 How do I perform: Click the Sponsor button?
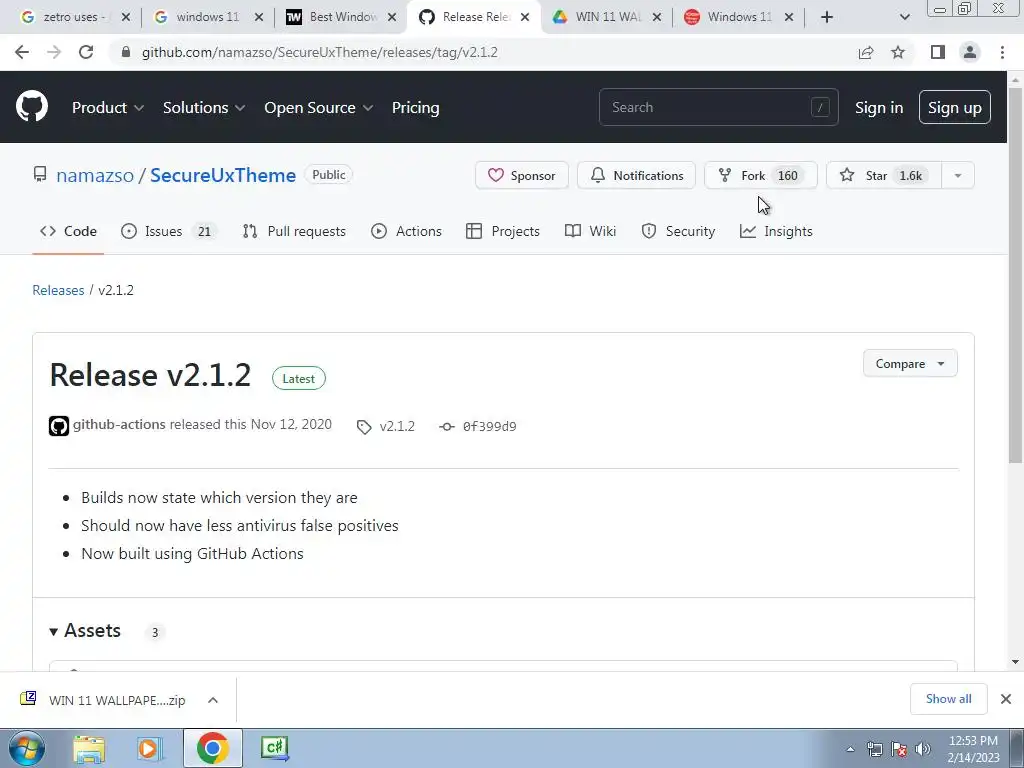pyautogui.click(x=522, y=176)
